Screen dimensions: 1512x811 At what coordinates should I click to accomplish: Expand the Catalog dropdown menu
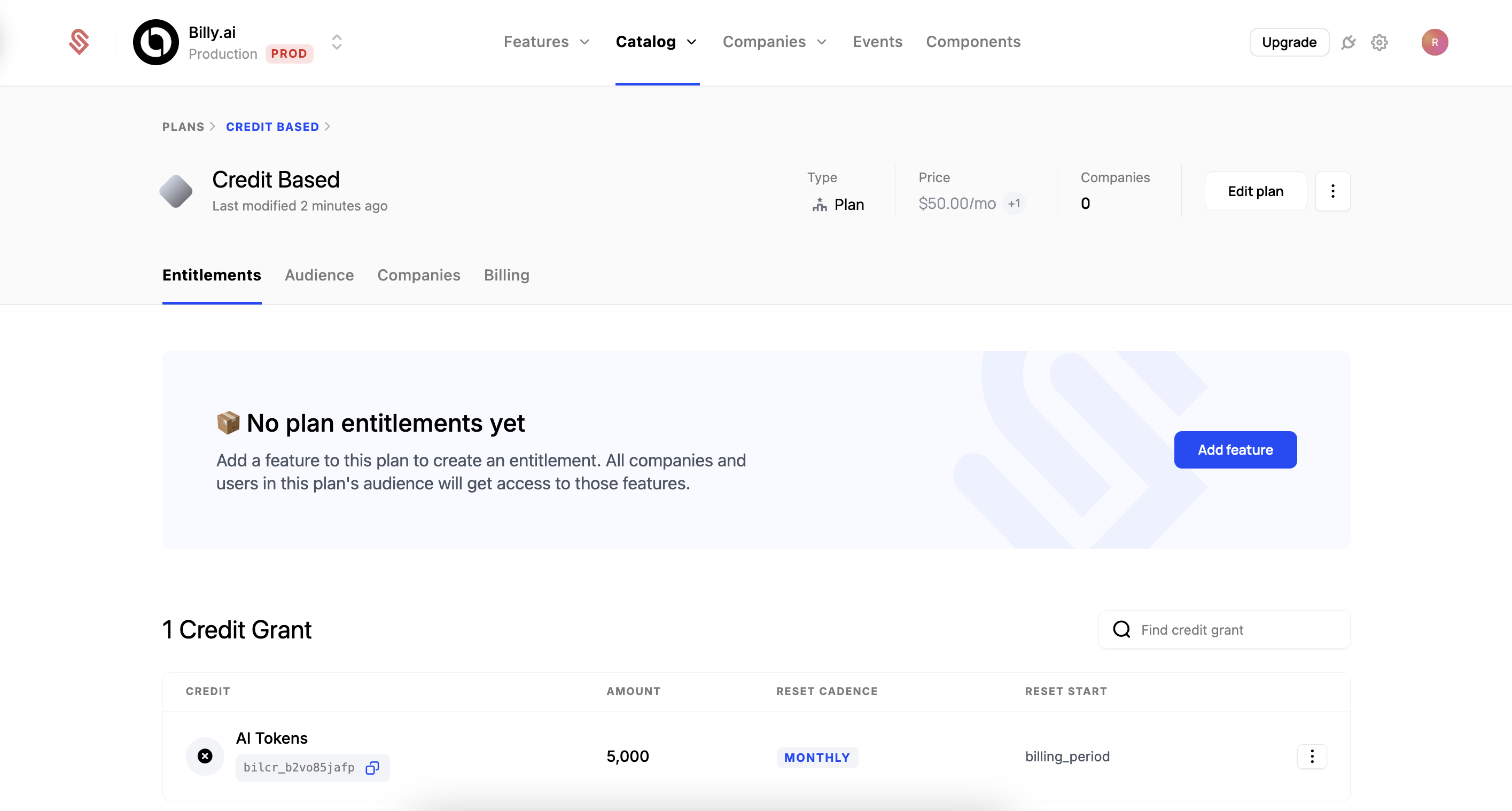pyautogui.click(x=656, y=42)
